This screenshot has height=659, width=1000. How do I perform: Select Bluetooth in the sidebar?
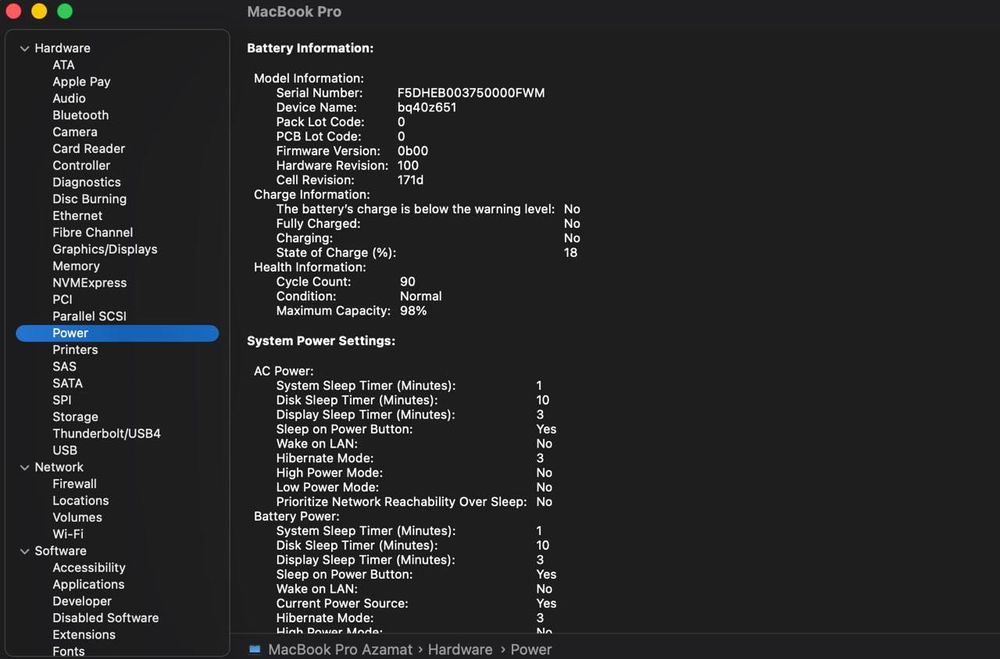pyautogui.click(x=80, y=115)
